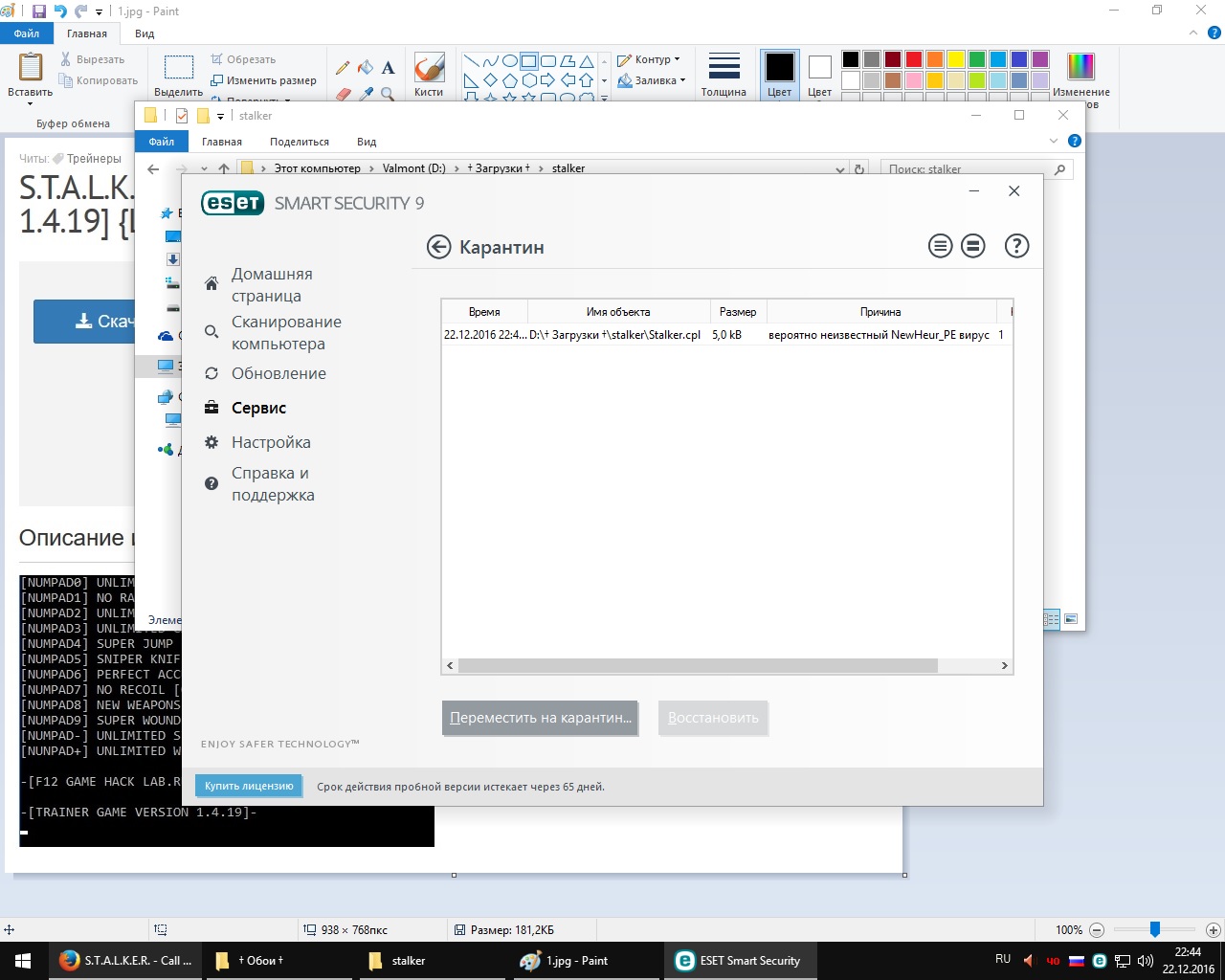This screenshot has height=980, width=1225.
Task: Open the Толщина line thickness menu
Action: tap(724, 75)
